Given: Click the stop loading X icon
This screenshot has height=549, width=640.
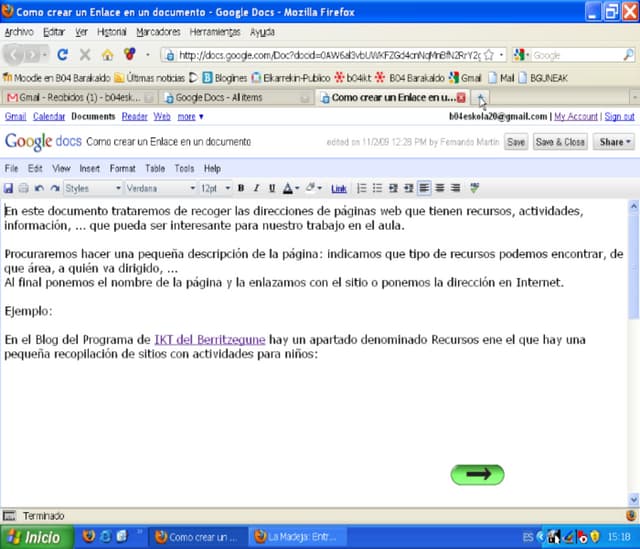Looking at the screenshot, I should pyautogui.click(x=85, y=55).
